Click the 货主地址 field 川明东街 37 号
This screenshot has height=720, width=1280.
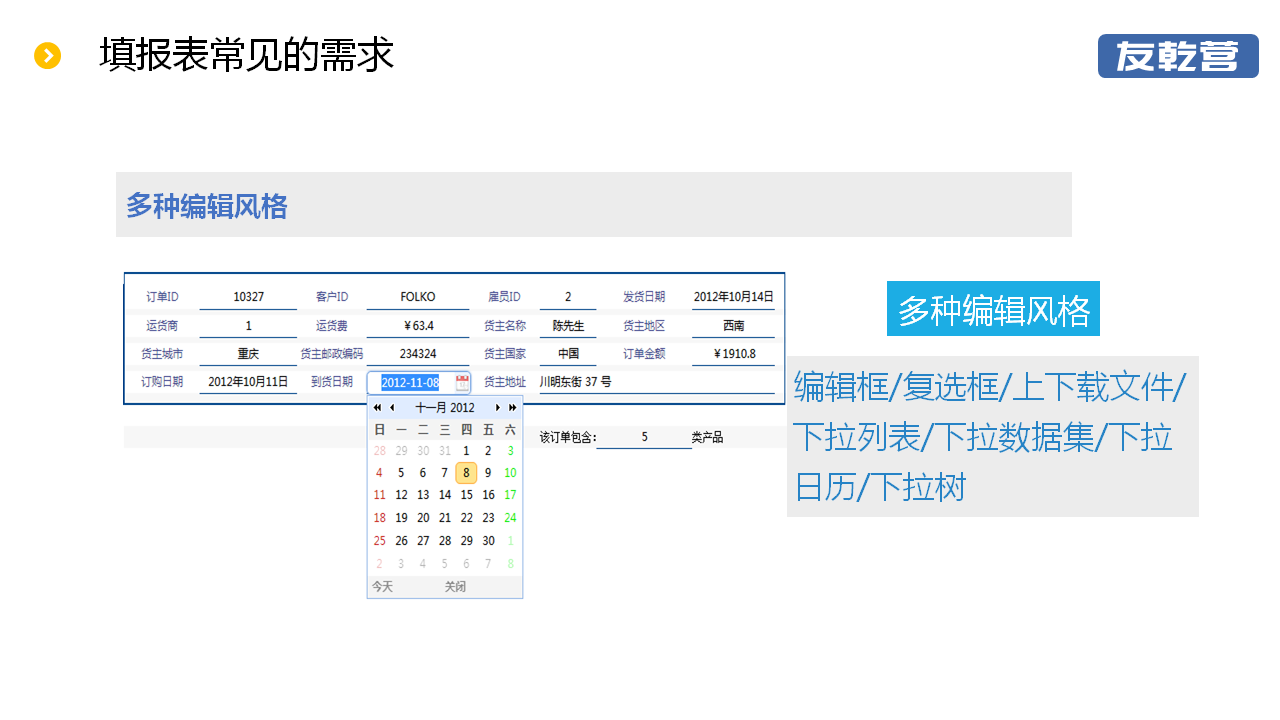655,382
